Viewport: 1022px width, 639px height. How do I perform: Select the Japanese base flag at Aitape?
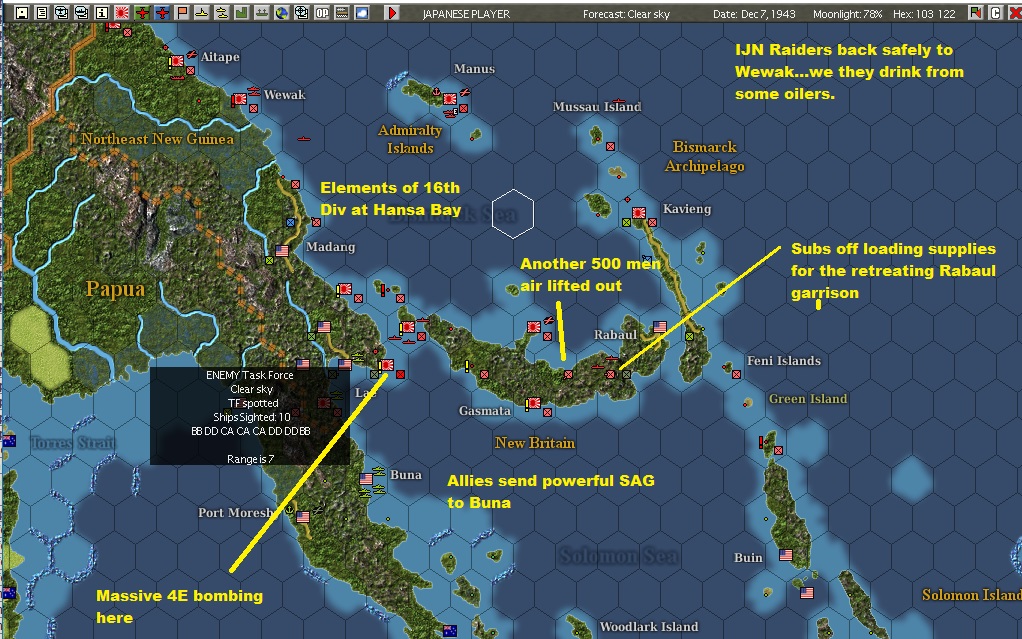[x=177, y=62]
